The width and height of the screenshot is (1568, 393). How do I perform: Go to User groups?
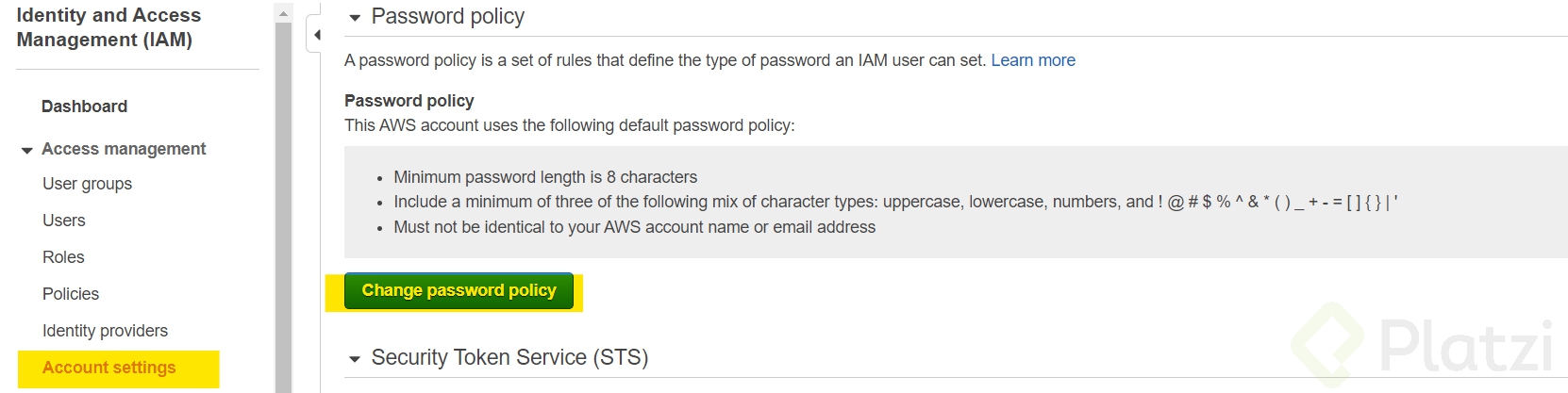87,184
